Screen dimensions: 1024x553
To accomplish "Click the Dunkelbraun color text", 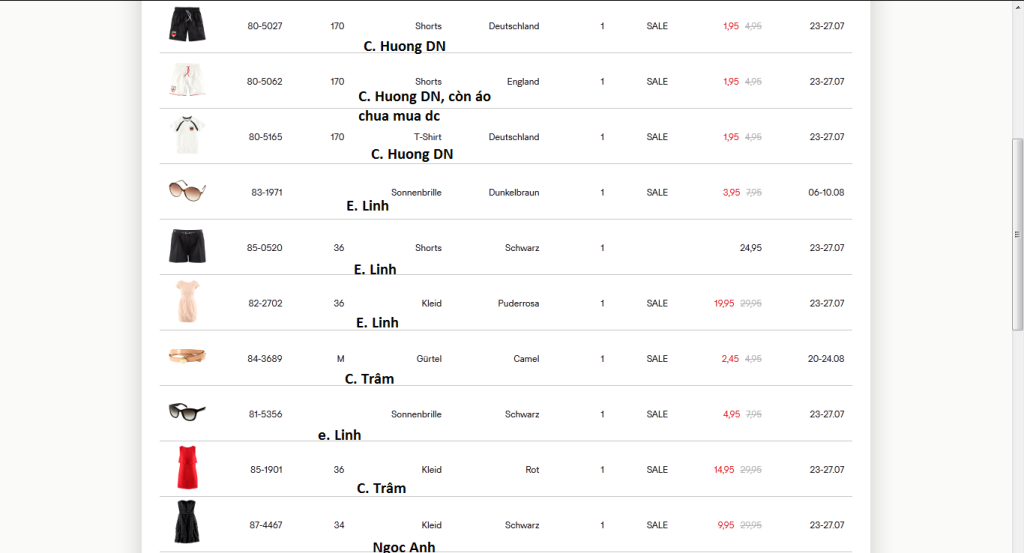I will 514,192.
